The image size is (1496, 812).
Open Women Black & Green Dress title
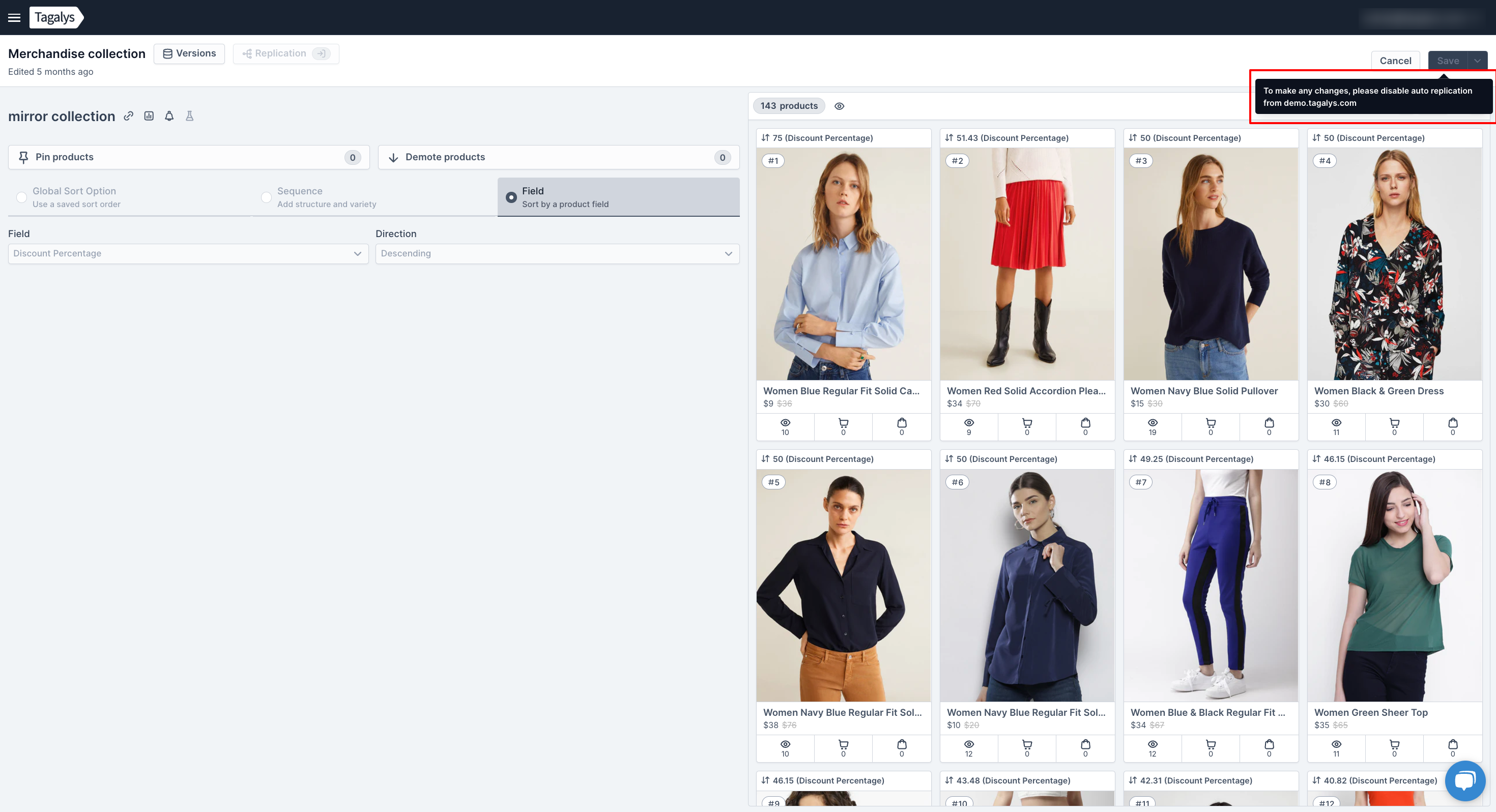click(x=1378, y=391)
